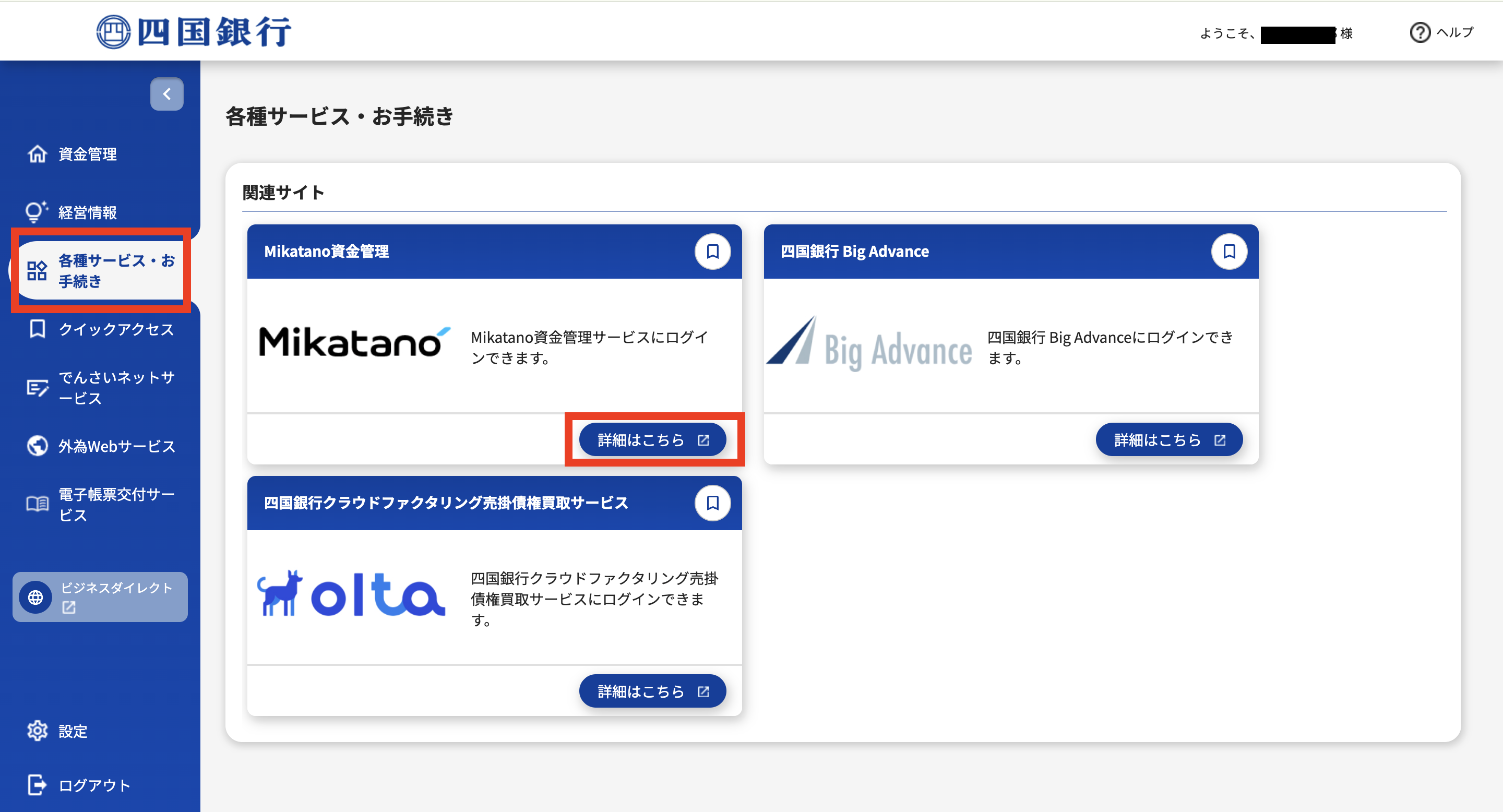Viewport: 1503px width, 812px height.
Task: Click the Mikatano logo image
Action: [355, 342]
